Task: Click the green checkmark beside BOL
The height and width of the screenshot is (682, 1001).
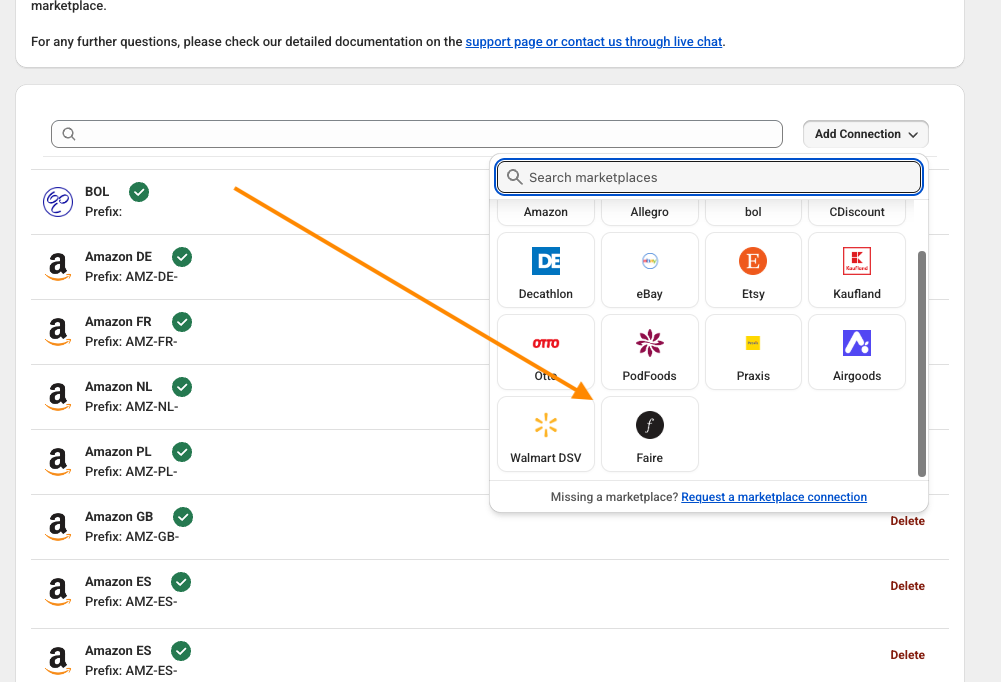Action: (139, 192)
